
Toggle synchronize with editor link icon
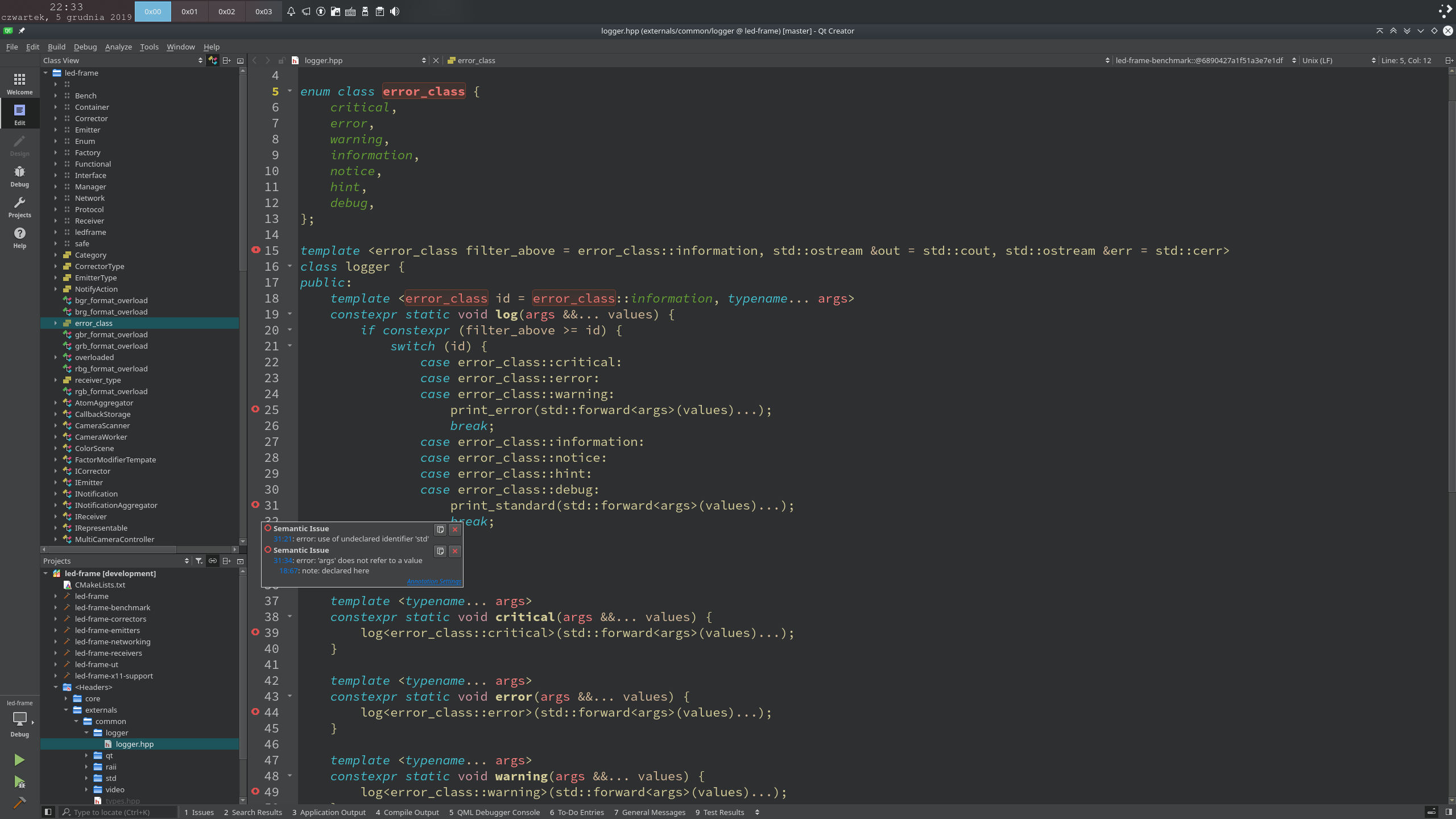[212, 561]
